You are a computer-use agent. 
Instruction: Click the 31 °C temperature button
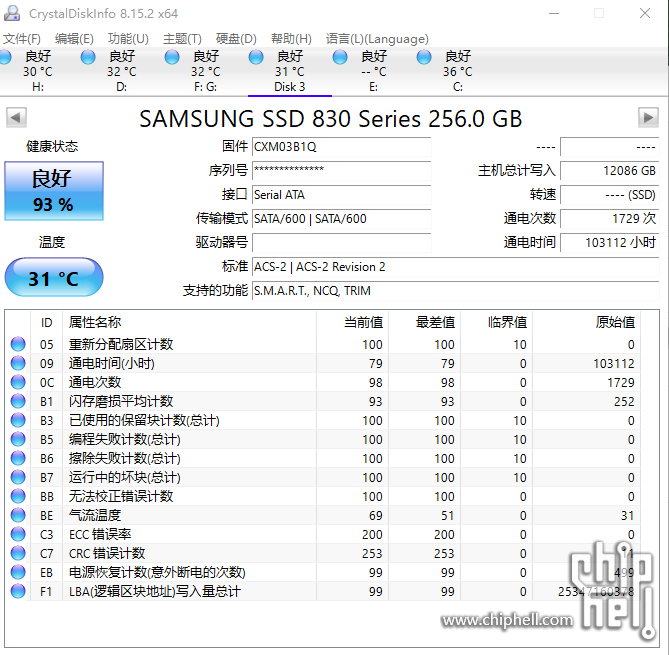[53, 278]
